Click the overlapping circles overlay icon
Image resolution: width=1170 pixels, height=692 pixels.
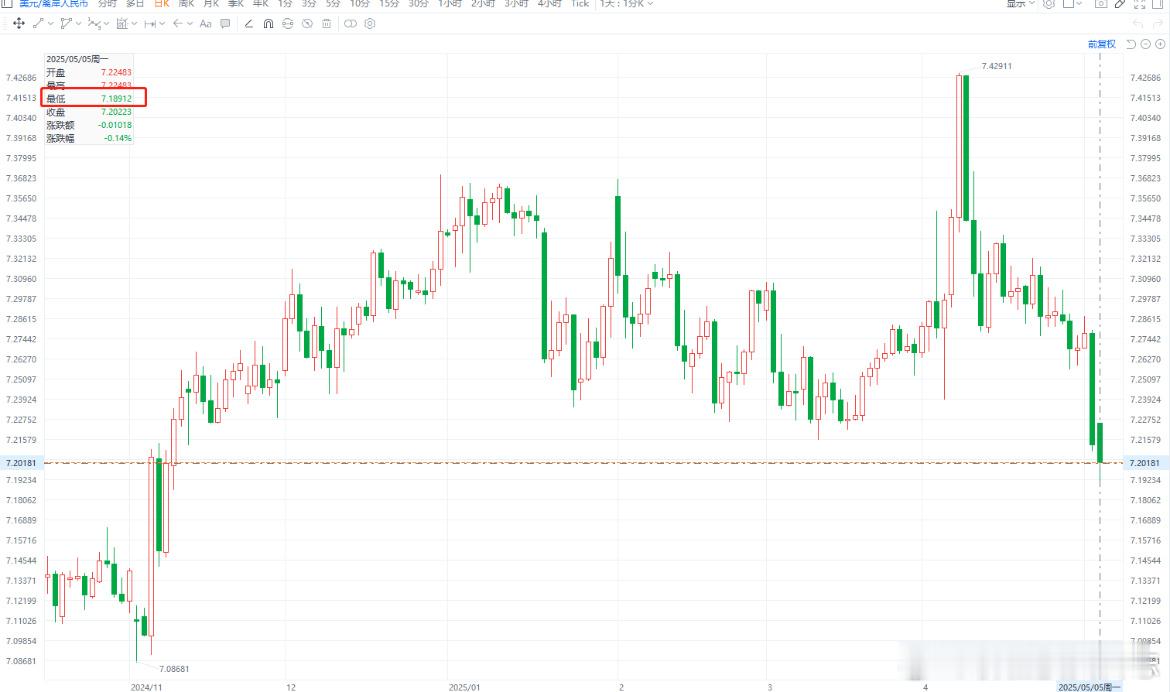(350, 24)
